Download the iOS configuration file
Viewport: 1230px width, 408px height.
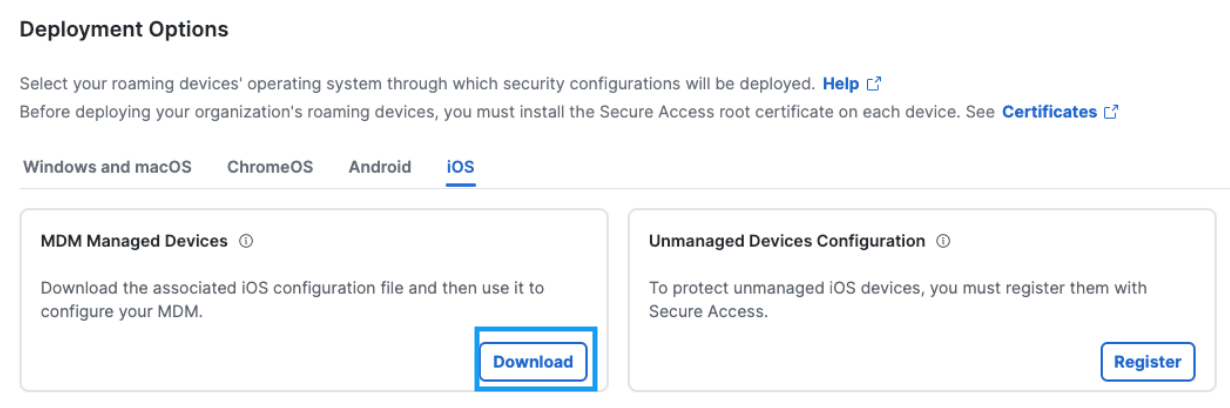click(x=533, y=362)
